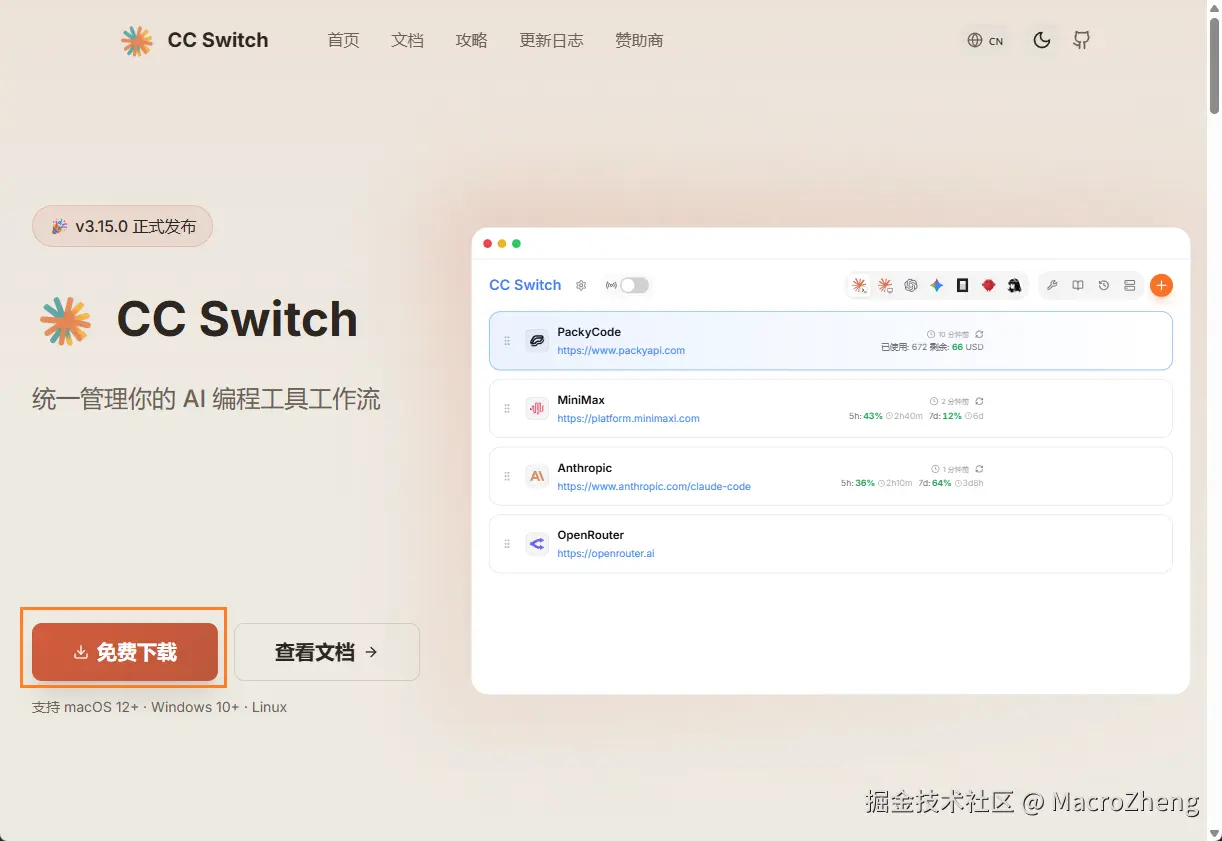Select the black square app icon
Image resolution: width=1222 pixels, height=841 pixels.
coord(962,285)
